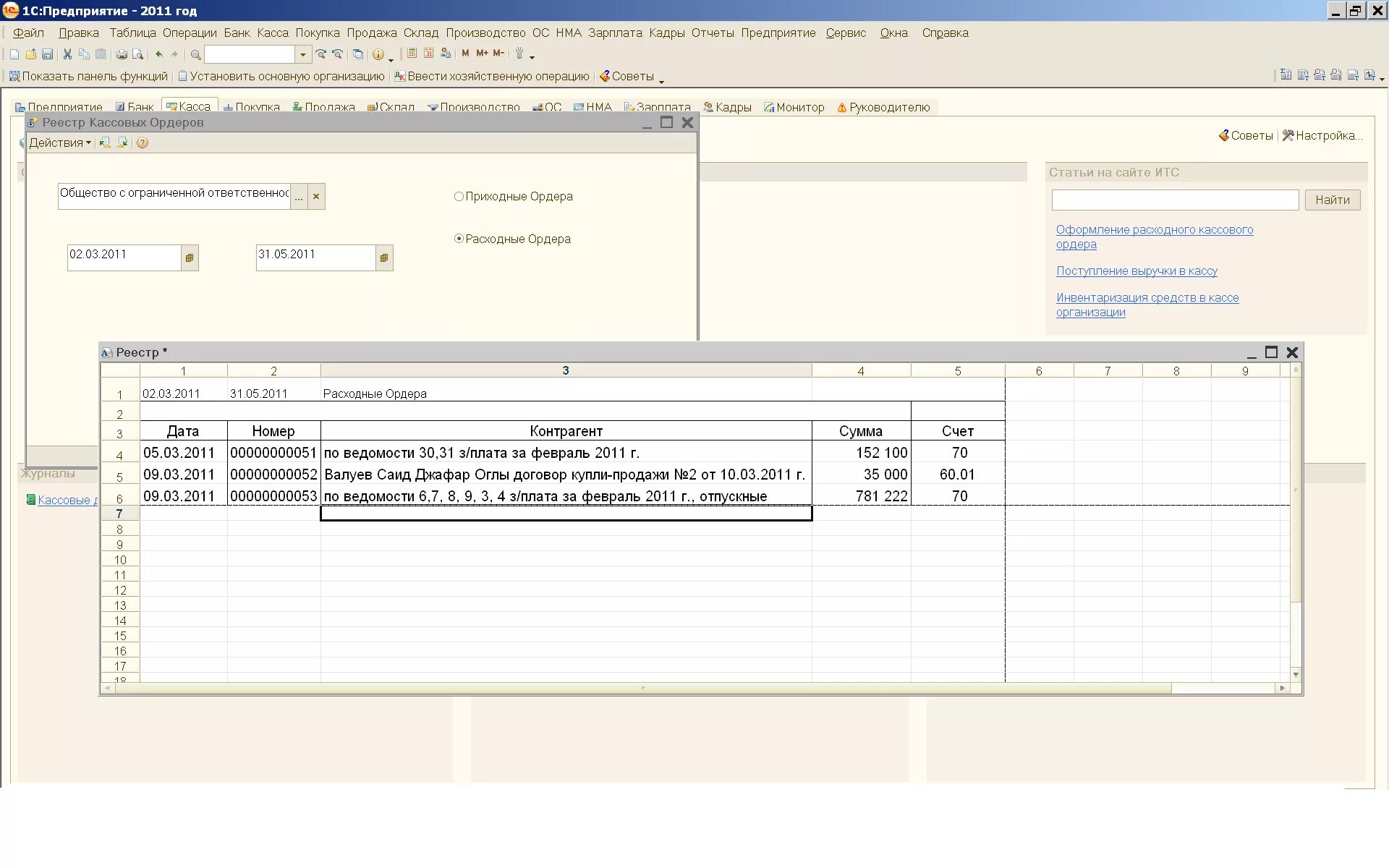Select the Расходные Ордера radio button
The width and height of the screenshot is (1389, 868).
(x=459, y=239)
